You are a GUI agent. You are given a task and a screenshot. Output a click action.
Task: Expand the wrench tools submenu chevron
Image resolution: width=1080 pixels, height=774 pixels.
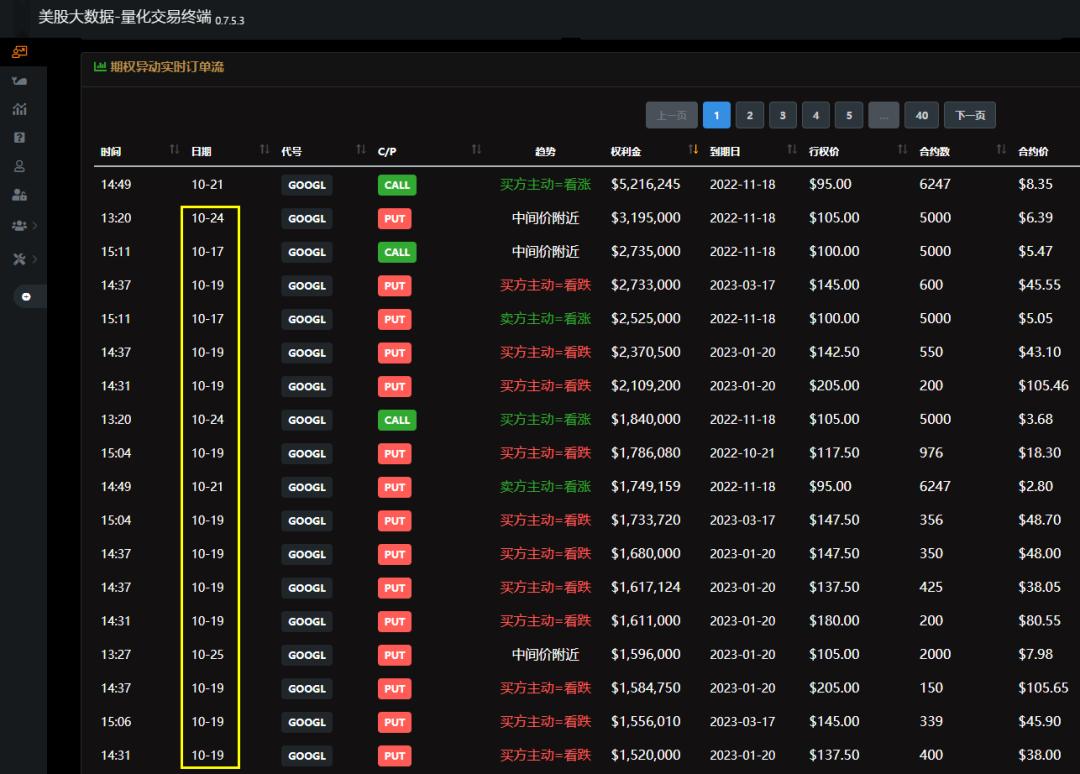pyautogui.click(x=35, y=259)
